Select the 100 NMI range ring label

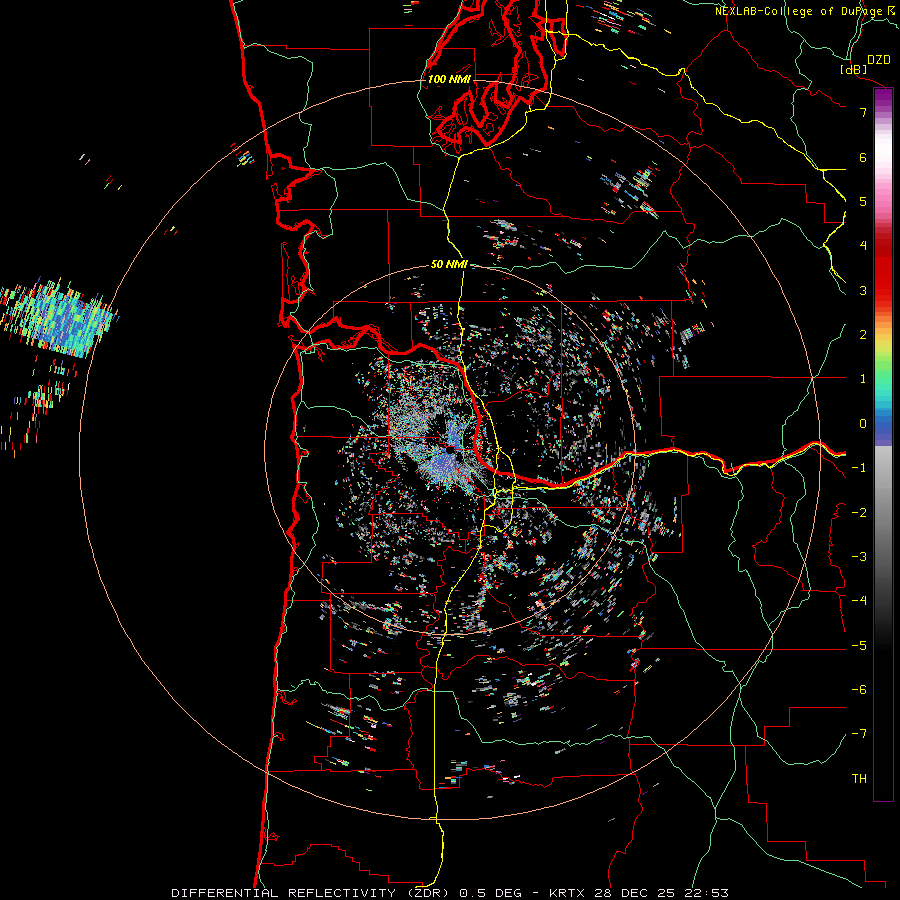pos(449,79)
